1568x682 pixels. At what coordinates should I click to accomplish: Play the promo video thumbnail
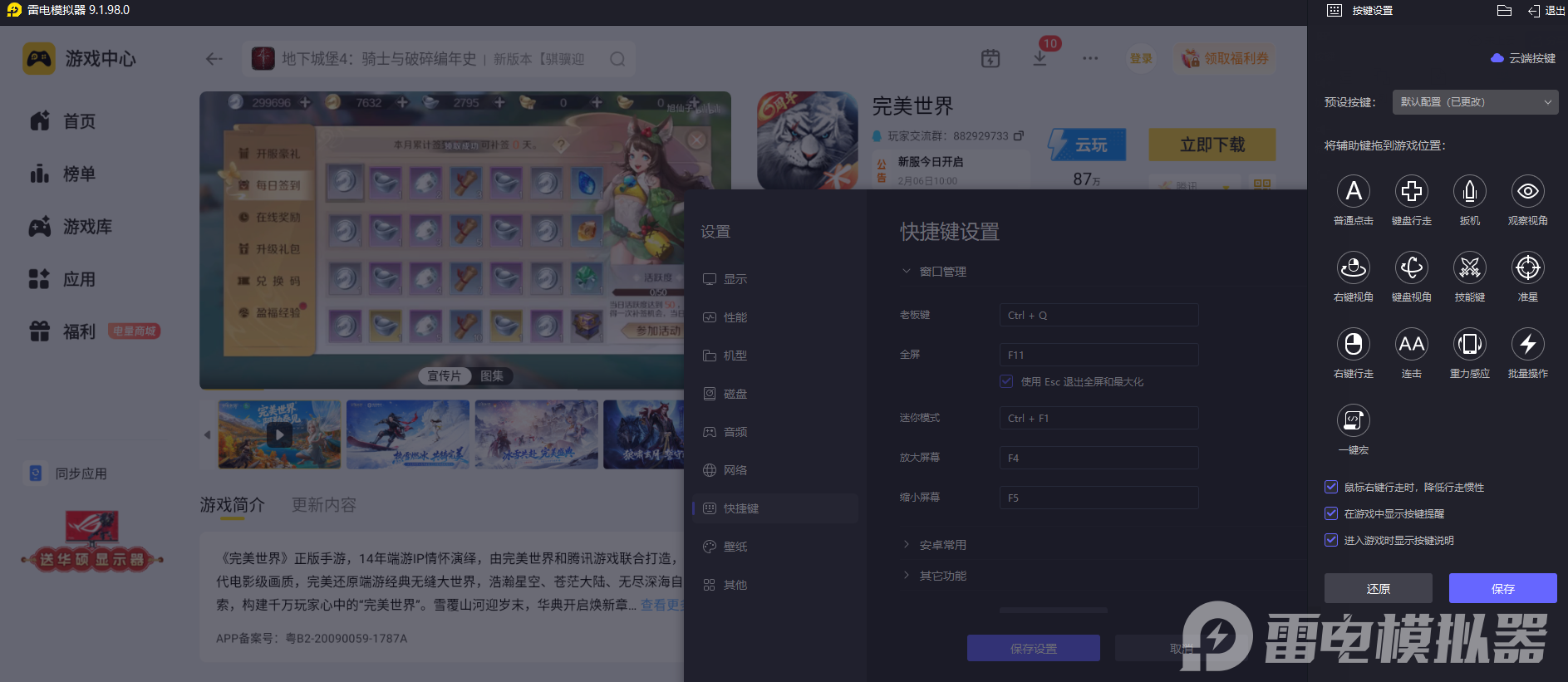coord(279,434)
